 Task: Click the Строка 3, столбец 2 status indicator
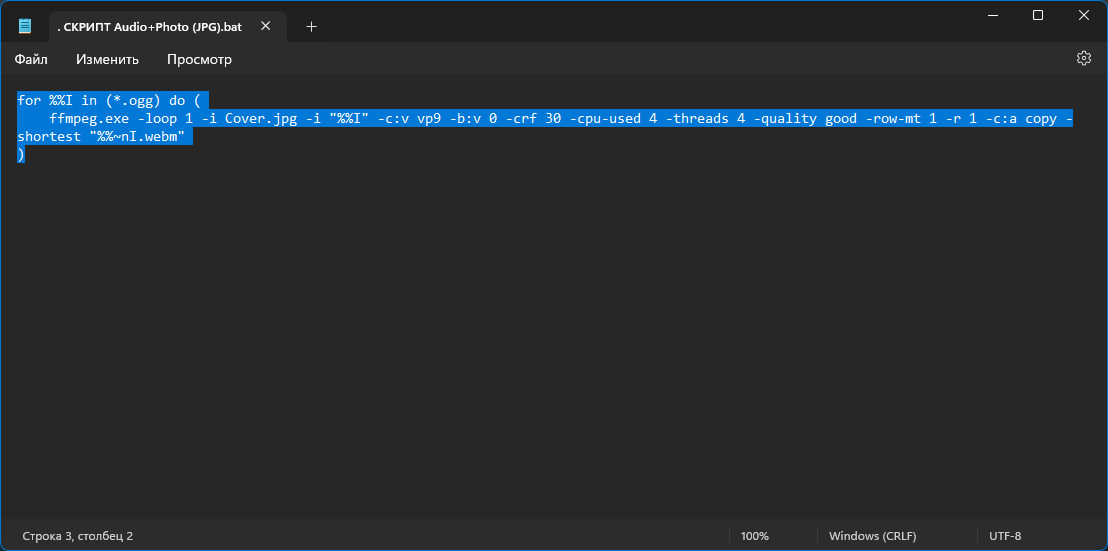point(78,536)
